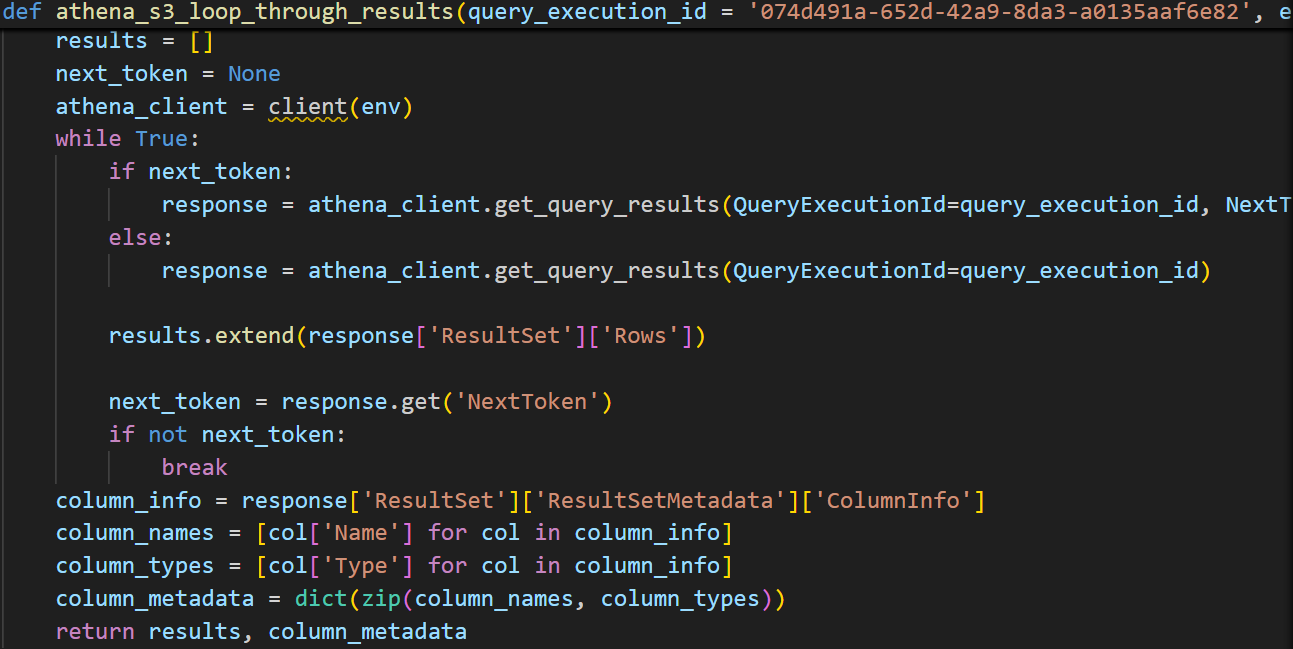
Task: Click the dict built-in call
Action: click(x=320, y=599)
